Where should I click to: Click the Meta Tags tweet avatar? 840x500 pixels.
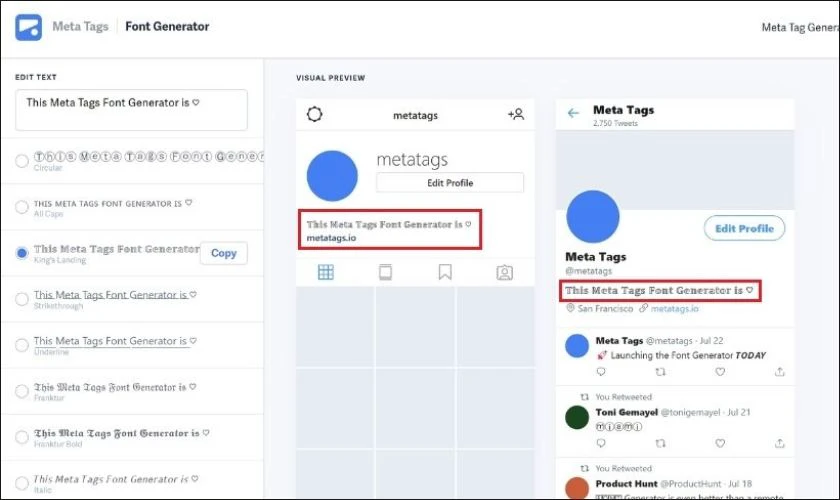point(577,346)
